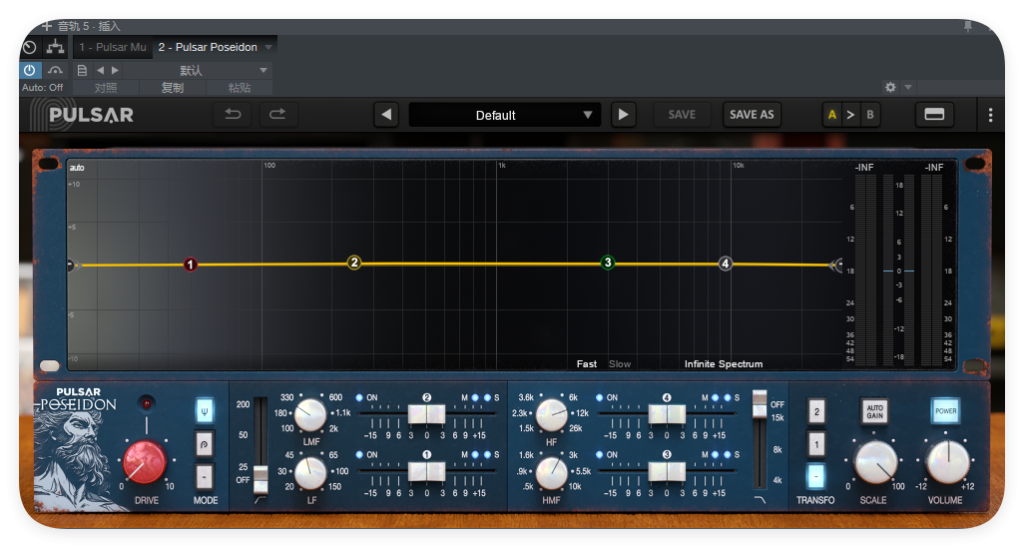Click the high-pass filter fader handle

click(261, 479)
